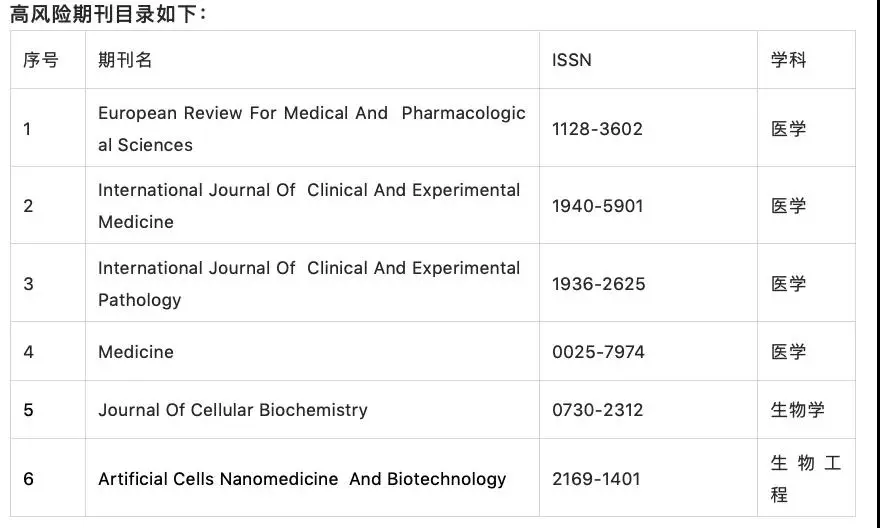Select ISSN 0730-2312 cell
Image resolution: width=880 pixels, height=528 pixels.
point(597,410)
